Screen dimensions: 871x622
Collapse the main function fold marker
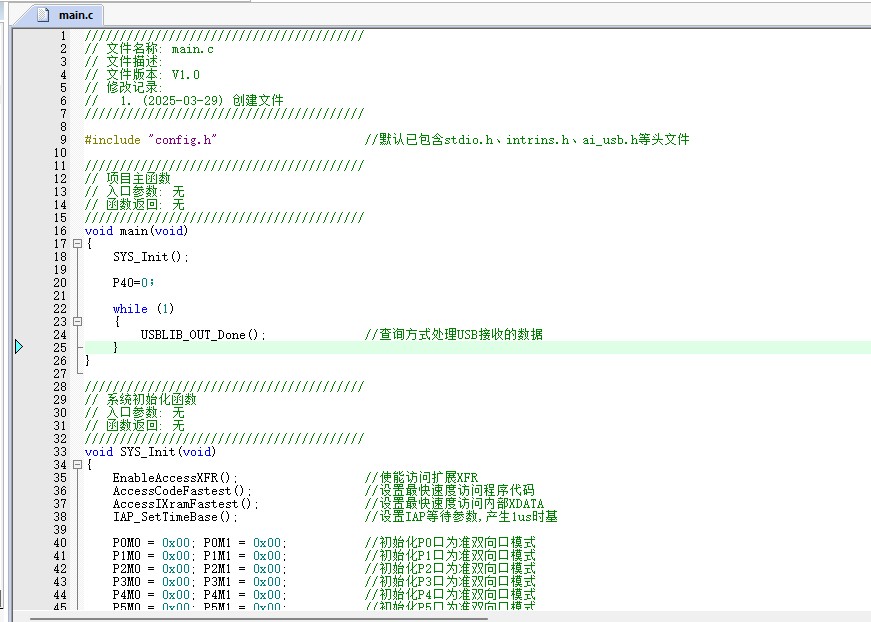(x=77, y=244)
